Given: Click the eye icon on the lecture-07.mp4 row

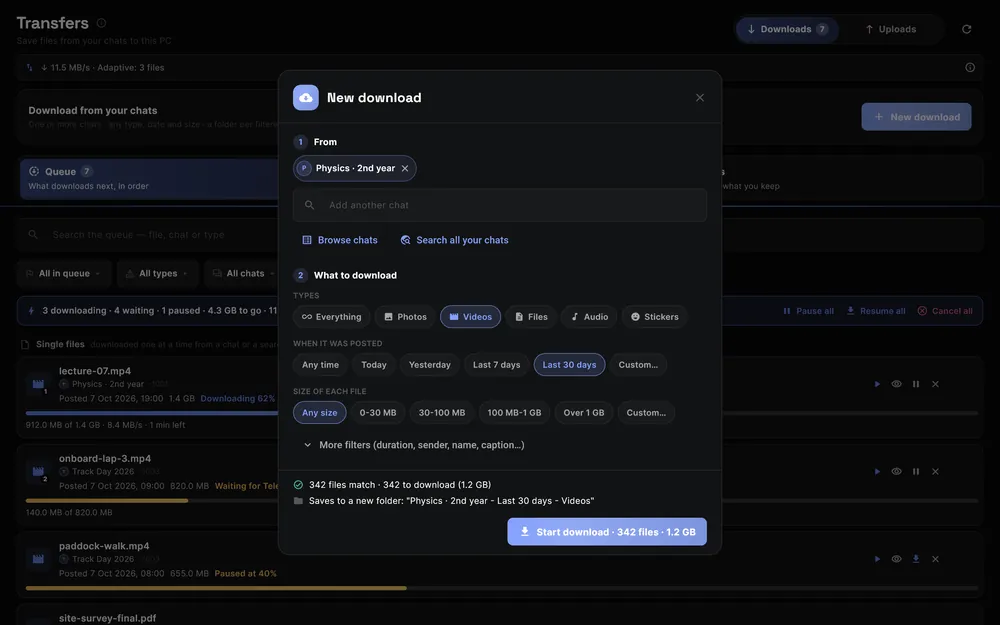Looking at the screenshot, I should tap(897, 384).
